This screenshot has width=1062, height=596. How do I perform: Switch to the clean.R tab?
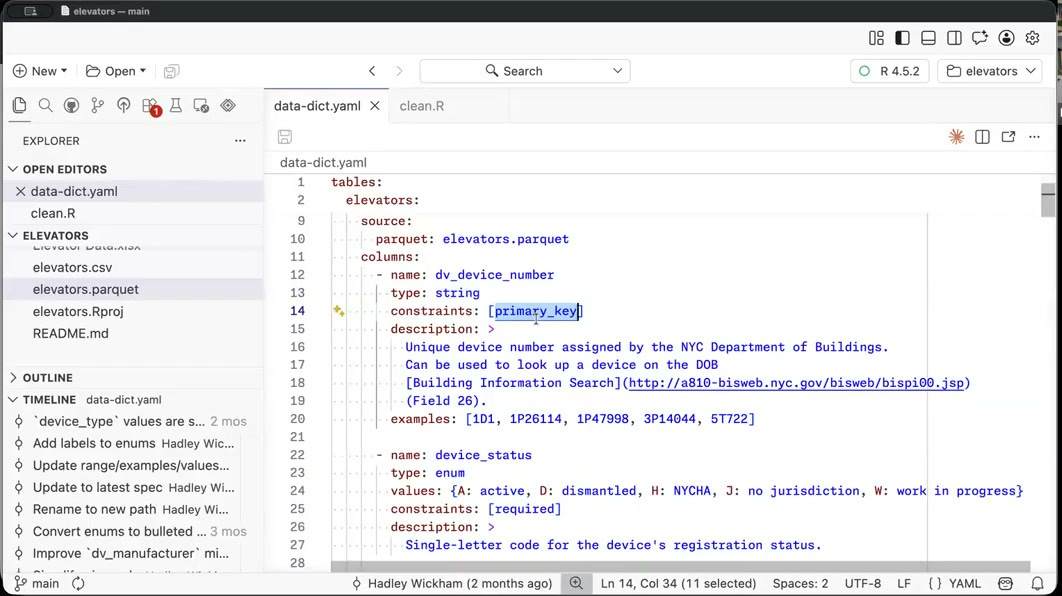coord(422,106)
